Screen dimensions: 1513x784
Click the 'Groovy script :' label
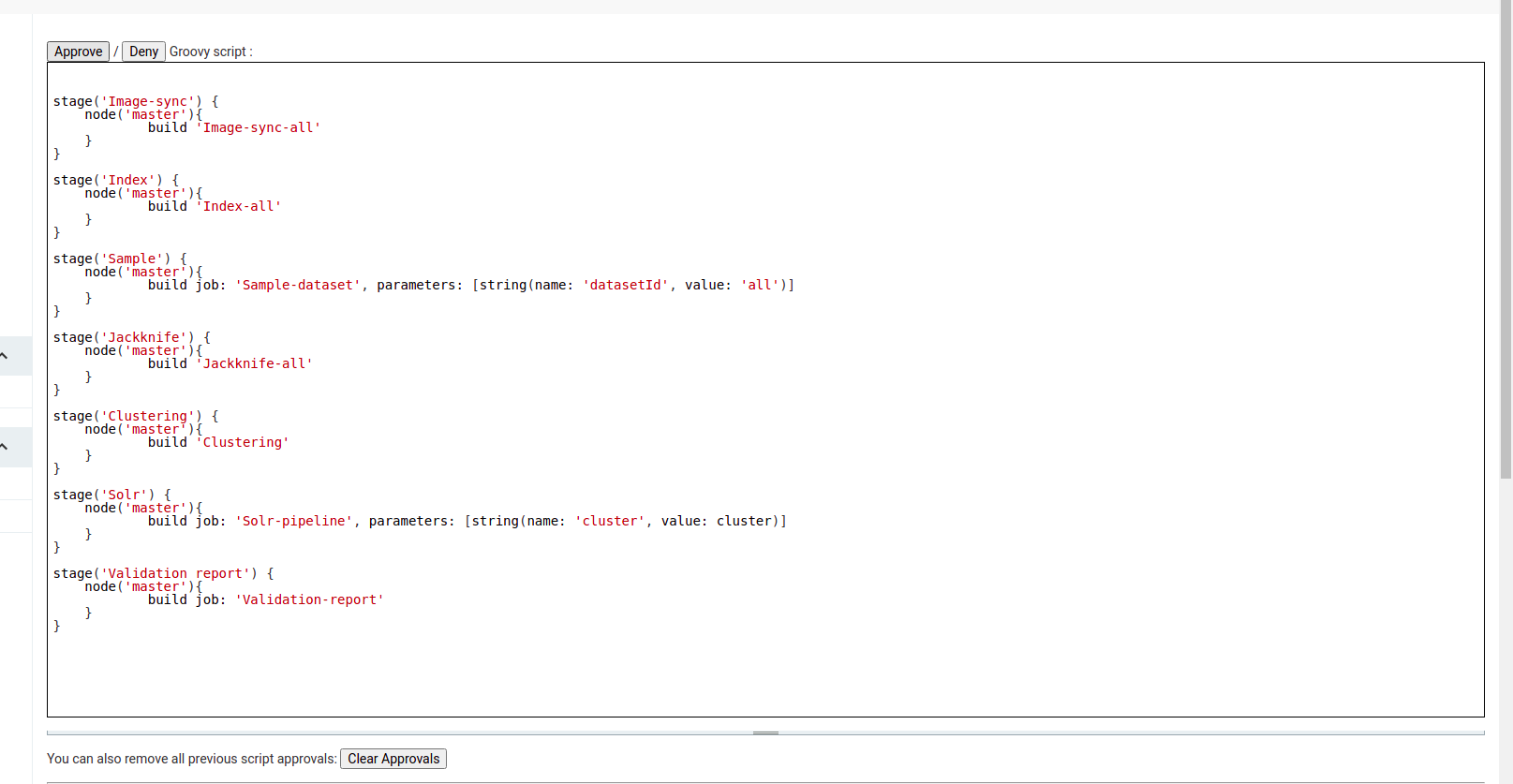click(211, 52)
